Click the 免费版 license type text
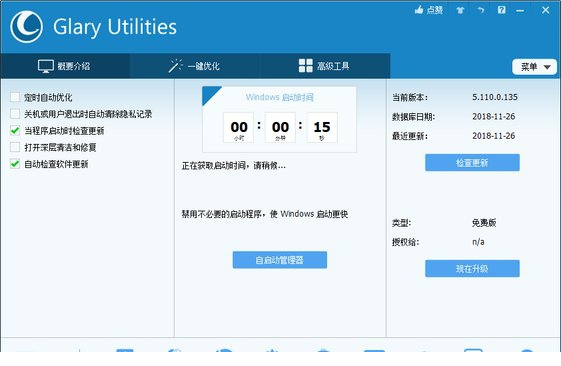 pos(484,223)
